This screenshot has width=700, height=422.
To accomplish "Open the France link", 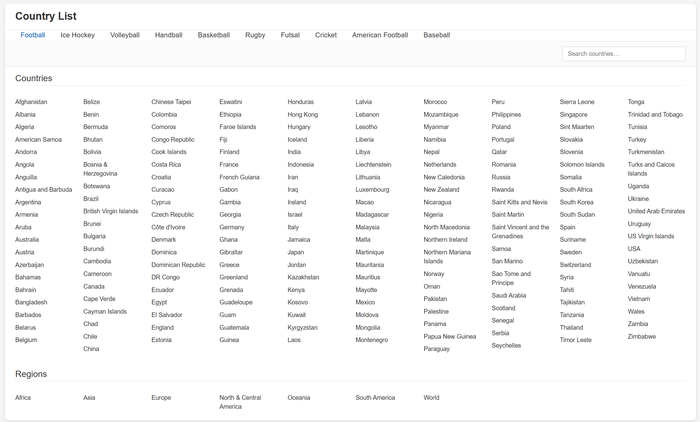I will tap(229, 164).
